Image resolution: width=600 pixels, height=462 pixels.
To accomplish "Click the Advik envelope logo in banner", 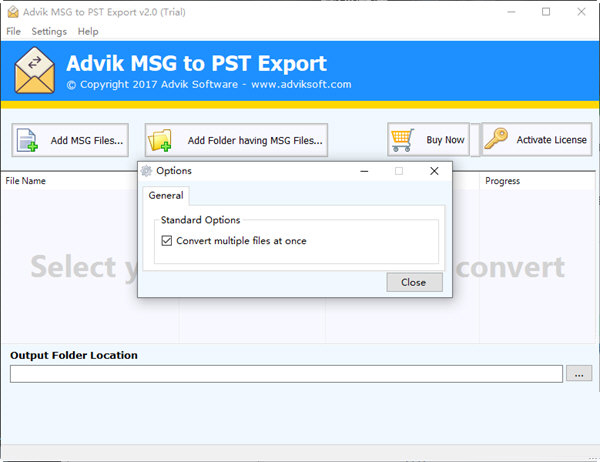I will coord(34,70).
